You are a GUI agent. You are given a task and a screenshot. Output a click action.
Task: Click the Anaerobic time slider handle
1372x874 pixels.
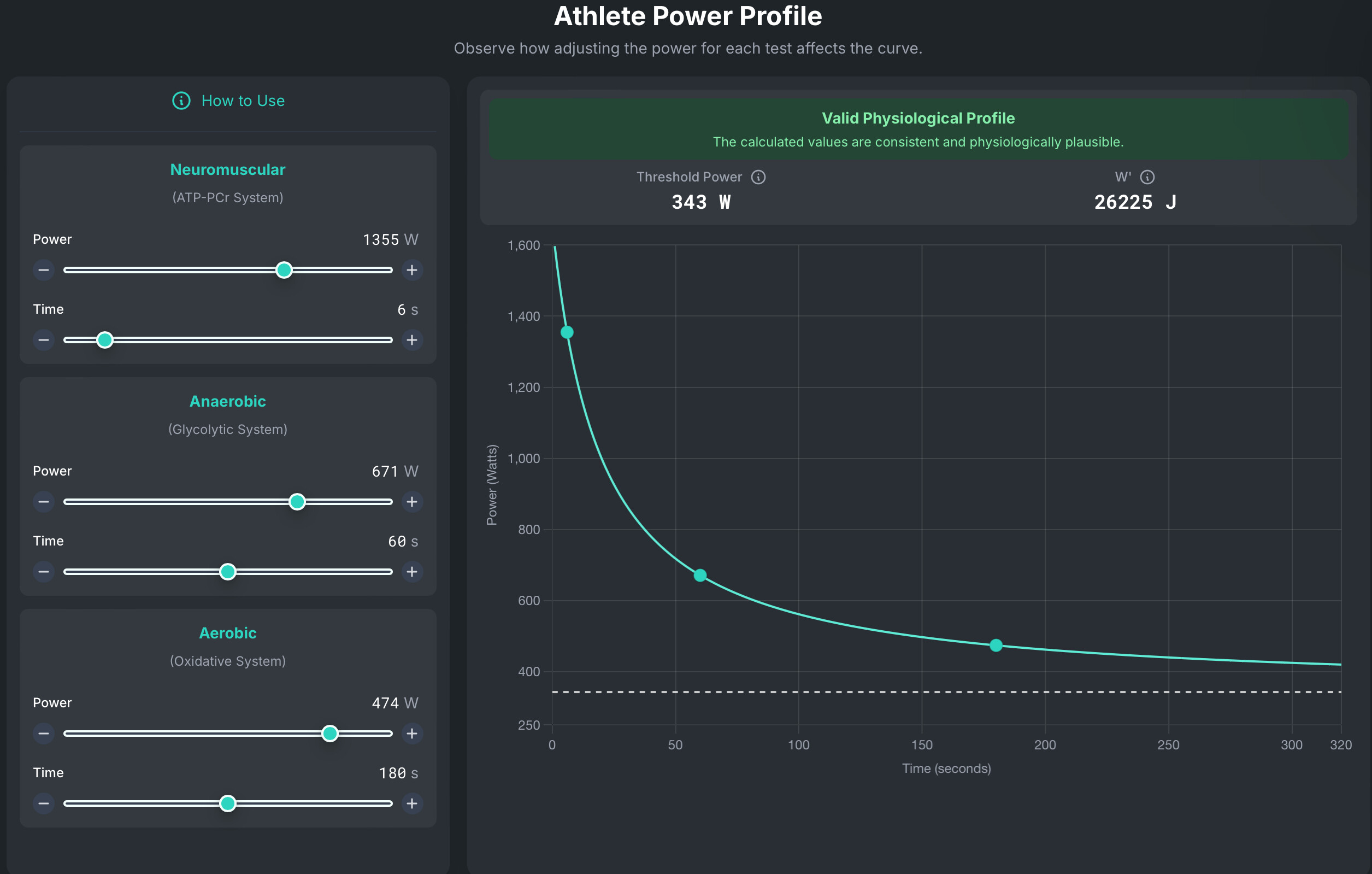(x=228, y=572)
